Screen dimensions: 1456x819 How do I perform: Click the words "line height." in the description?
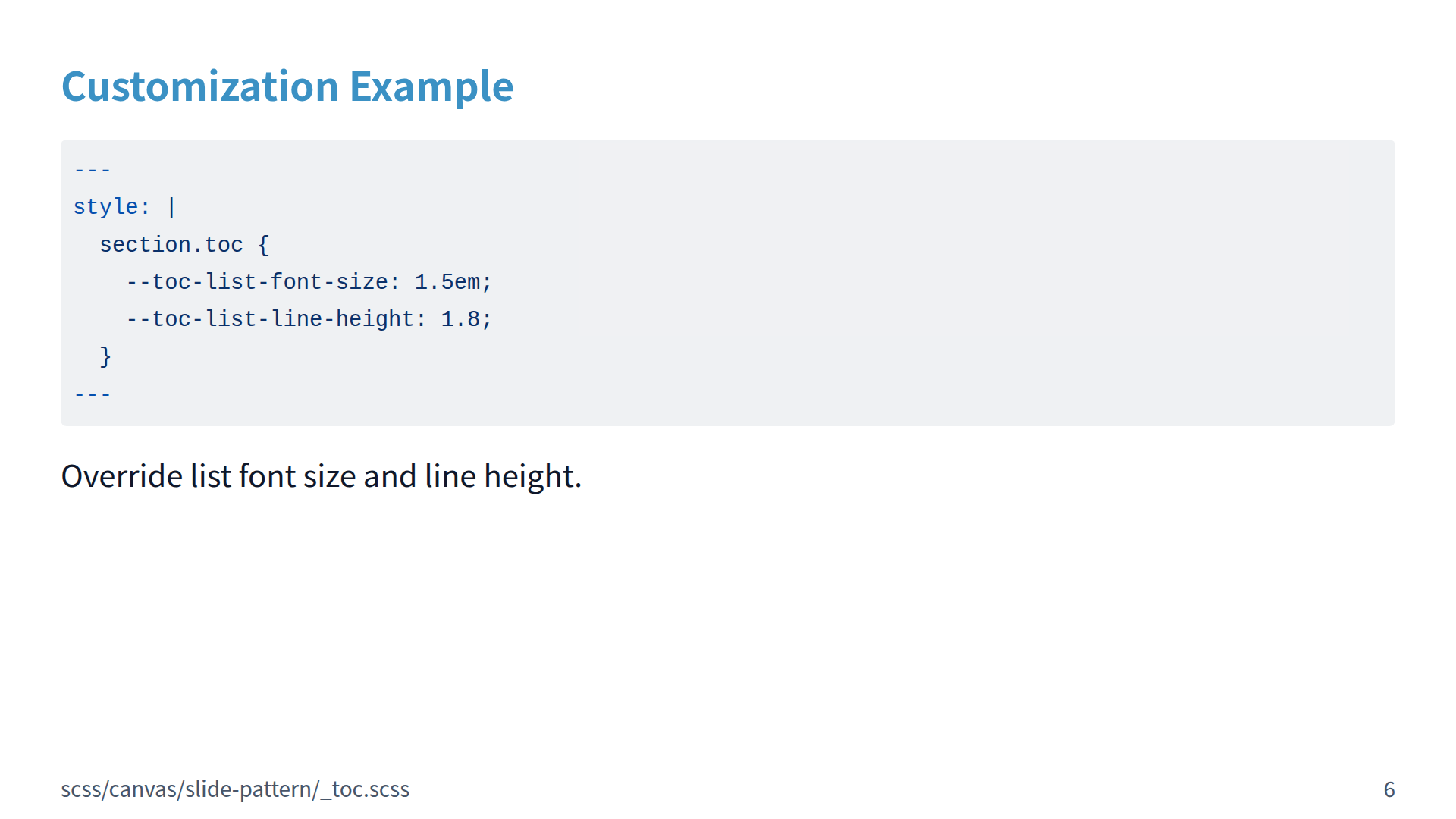503,476
